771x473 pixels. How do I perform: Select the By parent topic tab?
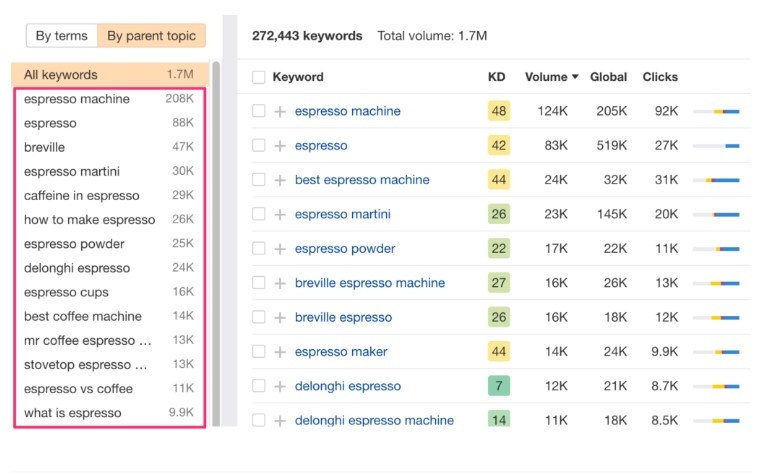[151, 36]
